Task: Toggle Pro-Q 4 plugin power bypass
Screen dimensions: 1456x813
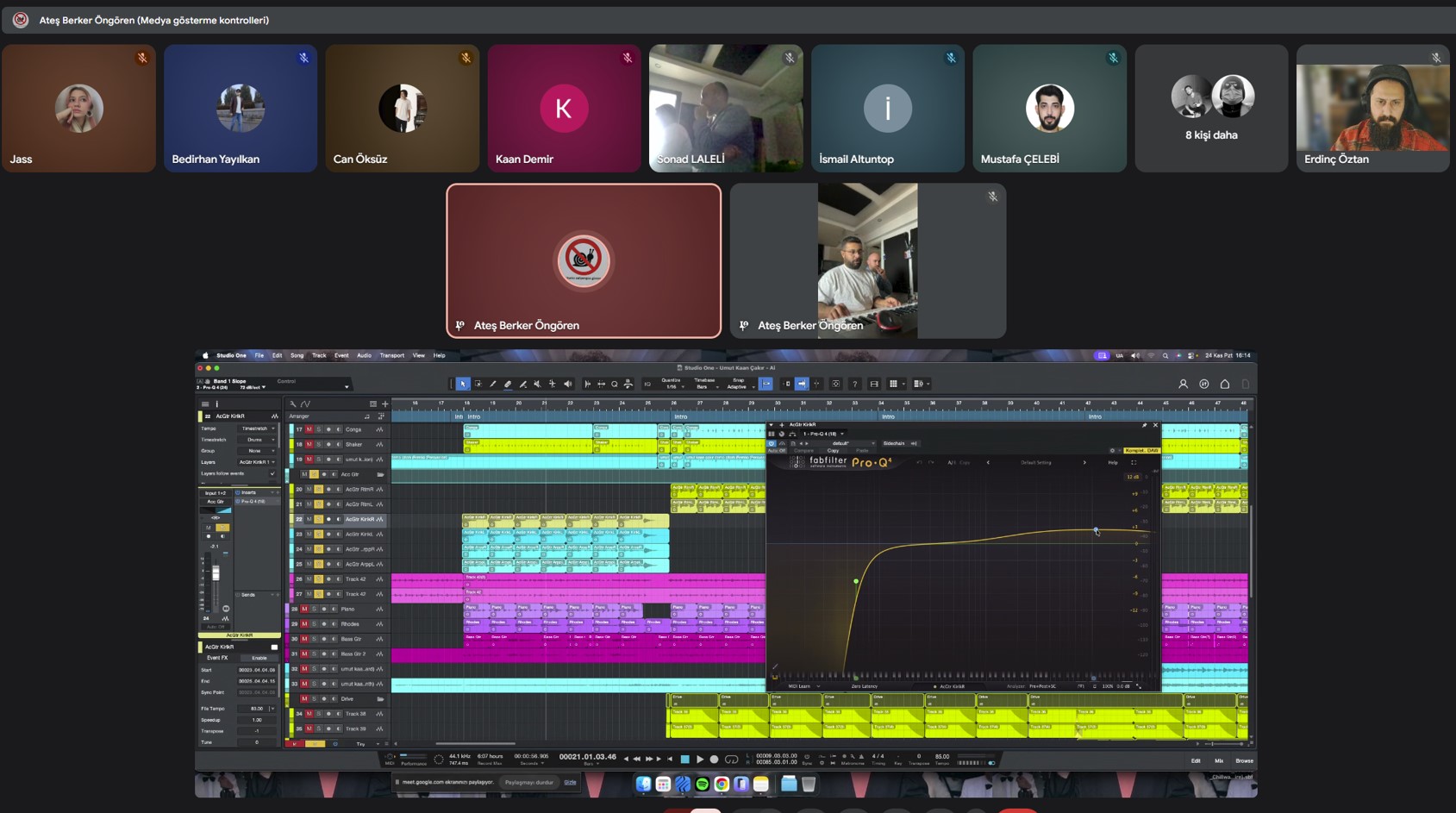Action: (772, 444)
